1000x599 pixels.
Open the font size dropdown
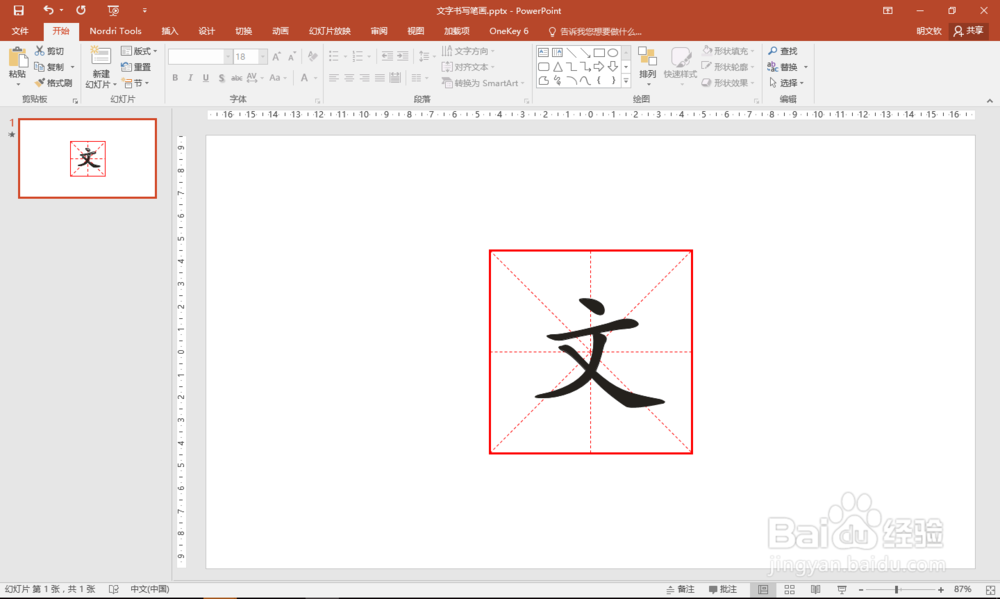click(x=263, y=57)
